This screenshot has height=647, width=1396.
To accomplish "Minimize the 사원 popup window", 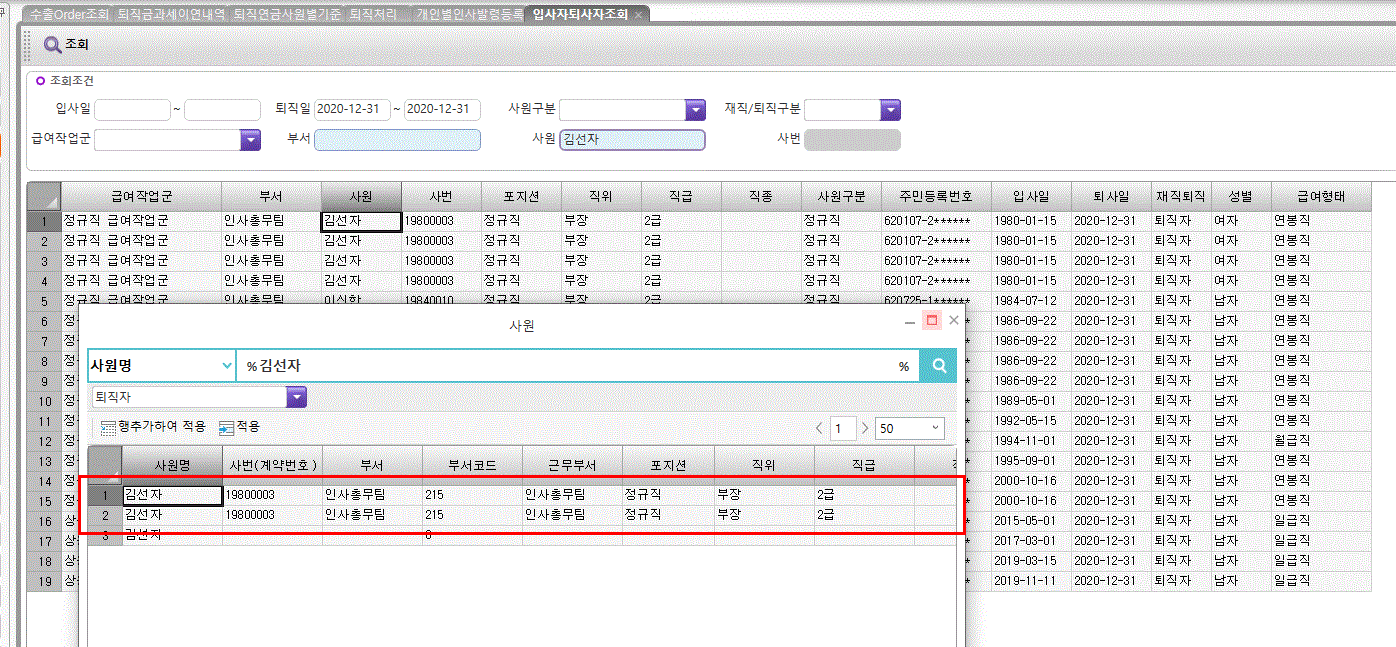I will coord(910,321).
